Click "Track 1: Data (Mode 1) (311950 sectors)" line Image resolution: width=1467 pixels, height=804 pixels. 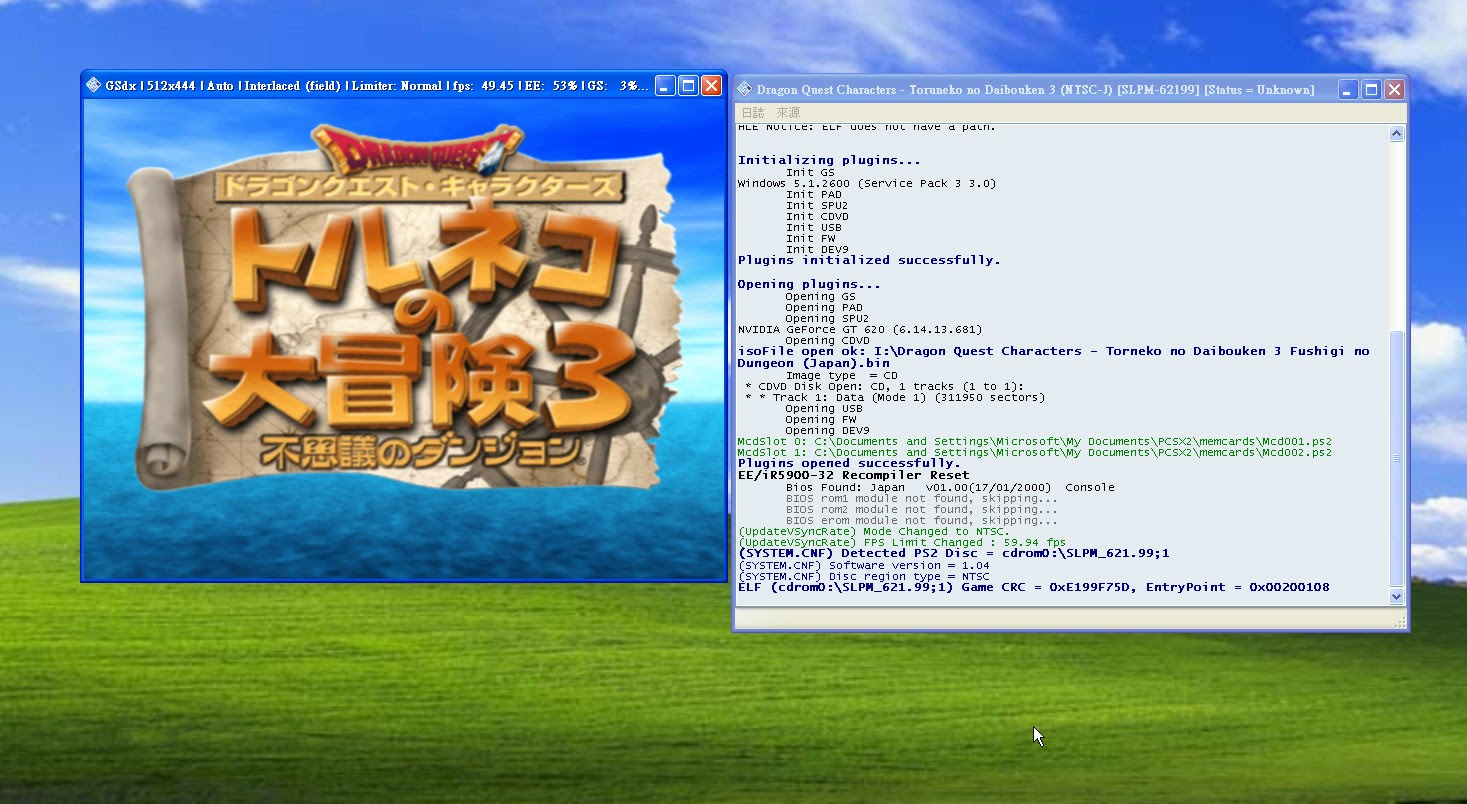pos(895,398)
